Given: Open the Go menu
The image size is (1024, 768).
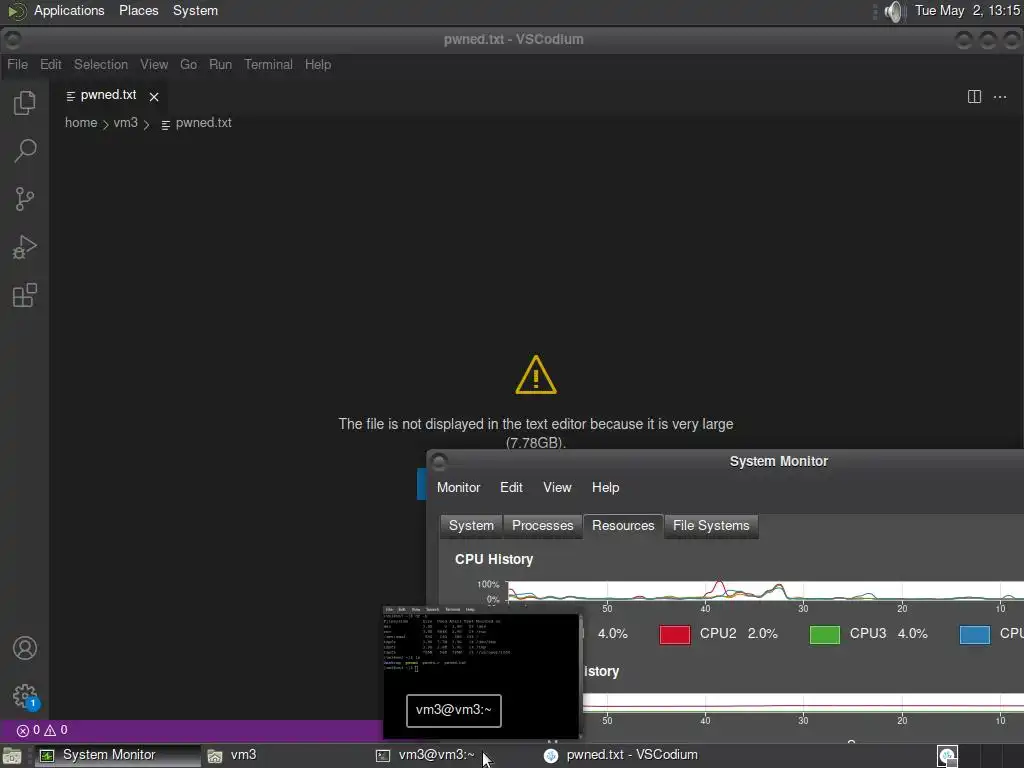Looking at the screenshot, I should 188,65.
